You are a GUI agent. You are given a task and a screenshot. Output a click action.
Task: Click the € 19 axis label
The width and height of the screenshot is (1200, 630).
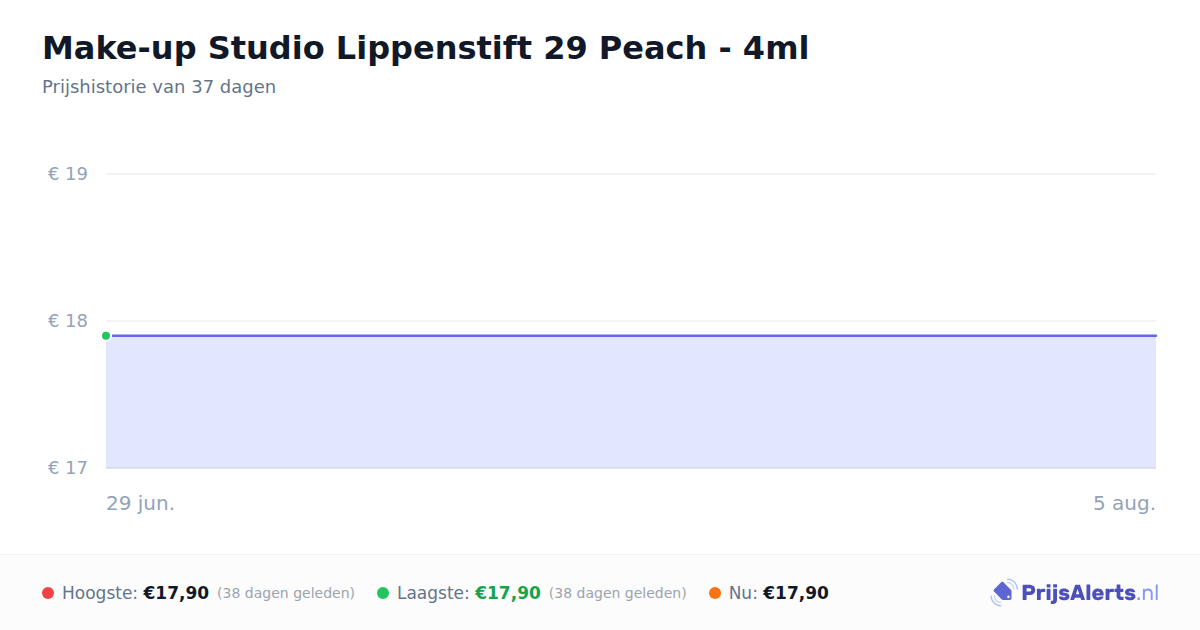[68, 174]
